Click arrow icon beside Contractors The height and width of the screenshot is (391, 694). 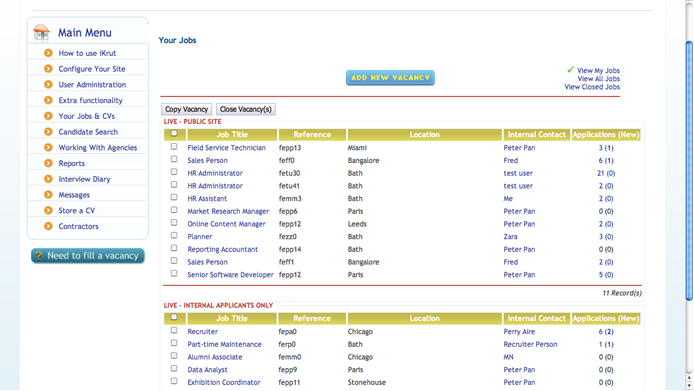(48, 226)
